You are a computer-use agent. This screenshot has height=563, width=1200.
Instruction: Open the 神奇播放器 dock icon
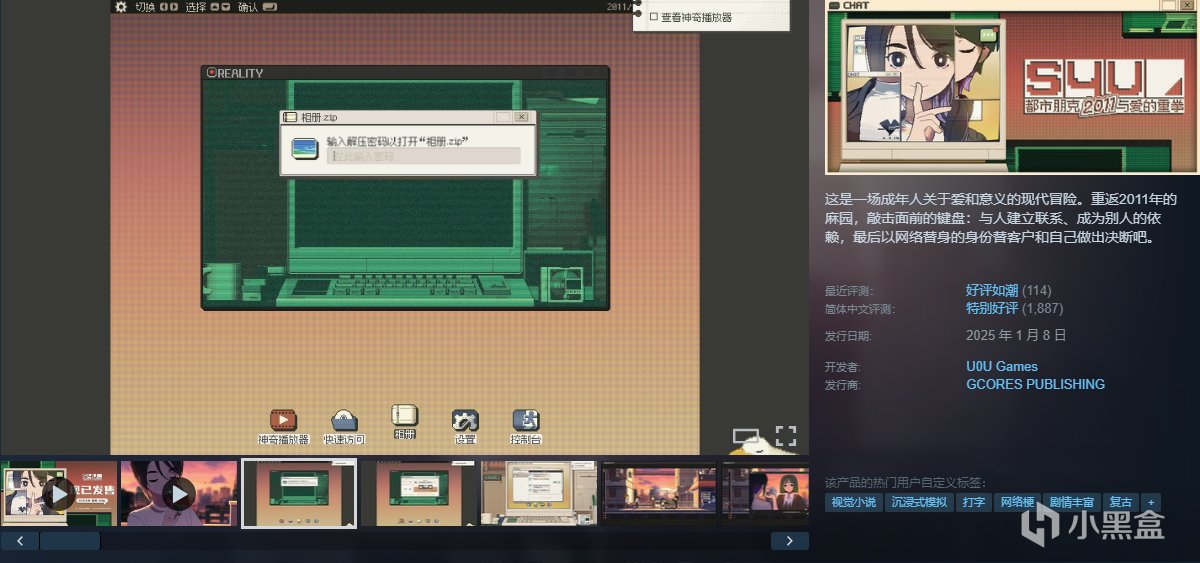pos(284,420)
